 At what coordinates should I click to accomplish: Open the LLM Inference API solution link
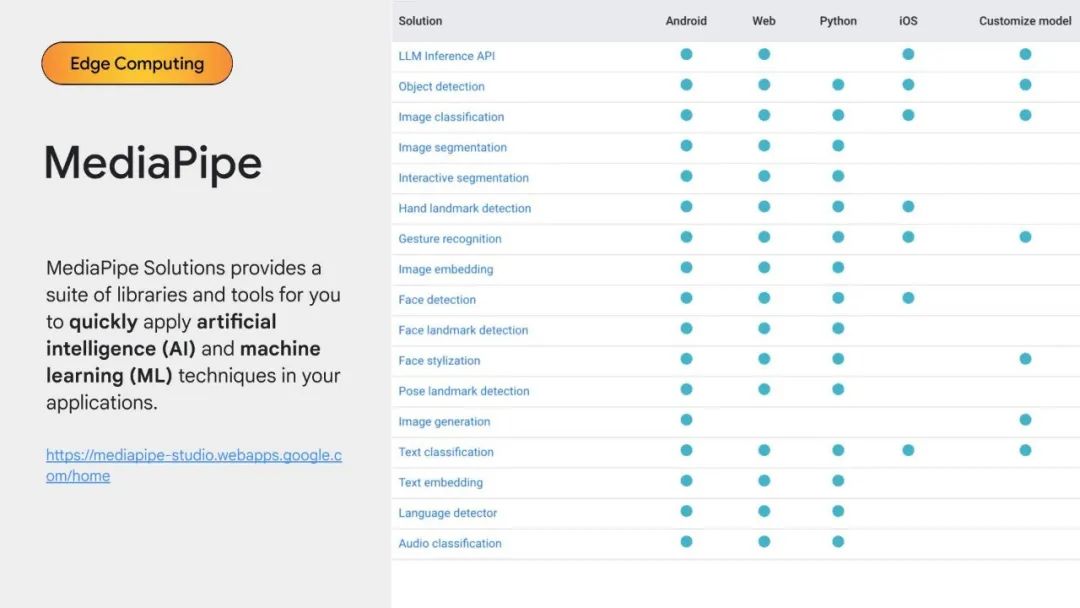[x=446, y=56]
